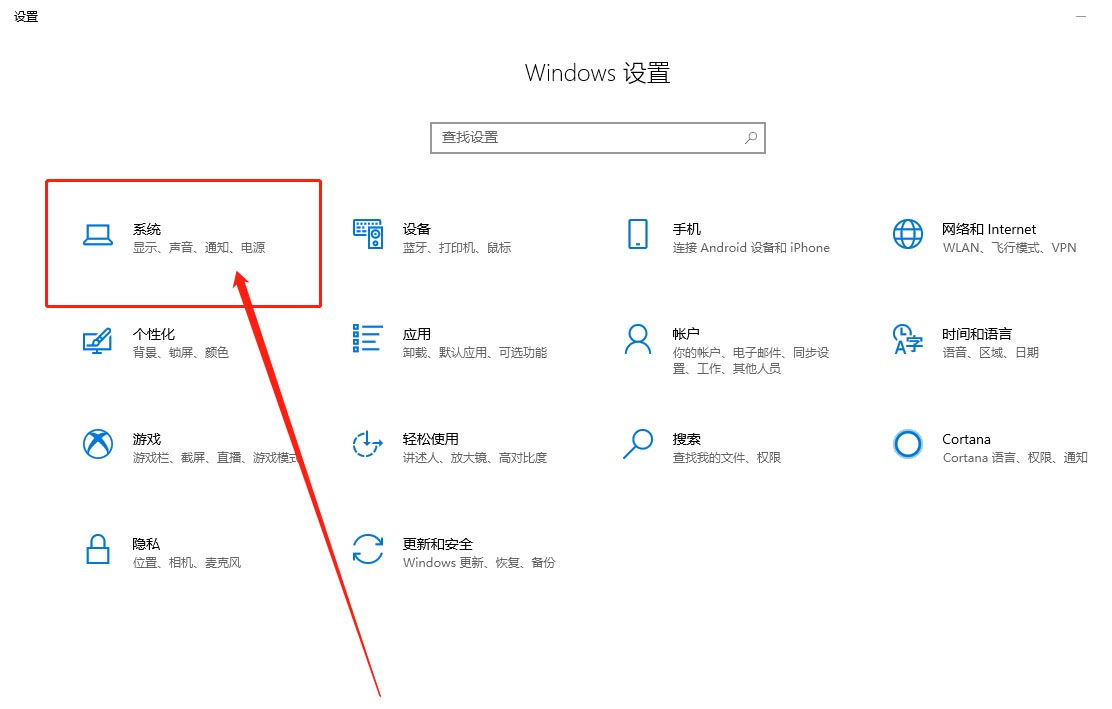Open 设备 via the keyboard-speaker icon
Image resolution: width=1112 pixels, height=709 pixels.
click(x=368, y=235)
